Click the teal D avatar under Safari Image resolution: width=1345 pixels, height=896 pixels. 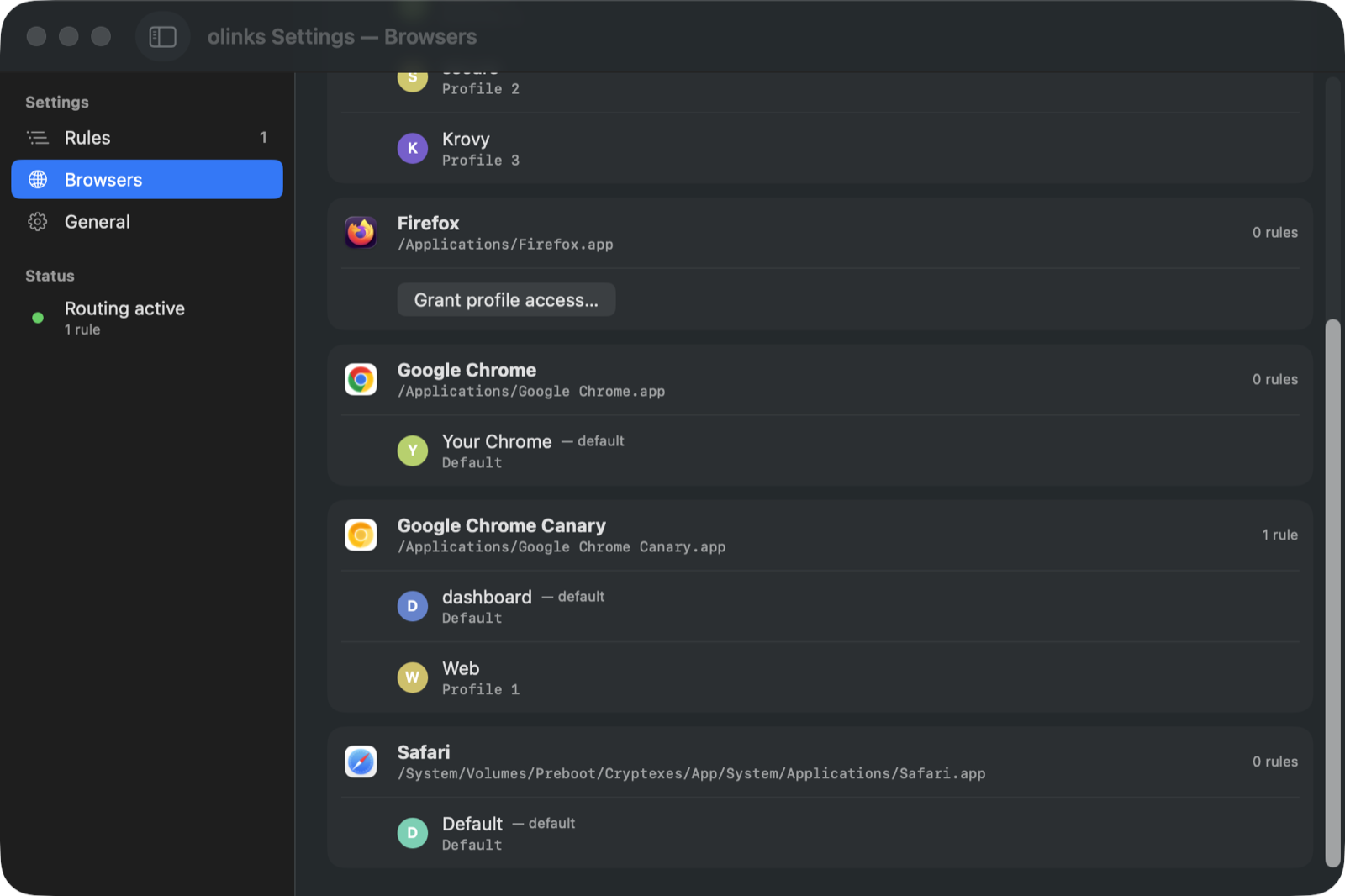coord(413,833)
